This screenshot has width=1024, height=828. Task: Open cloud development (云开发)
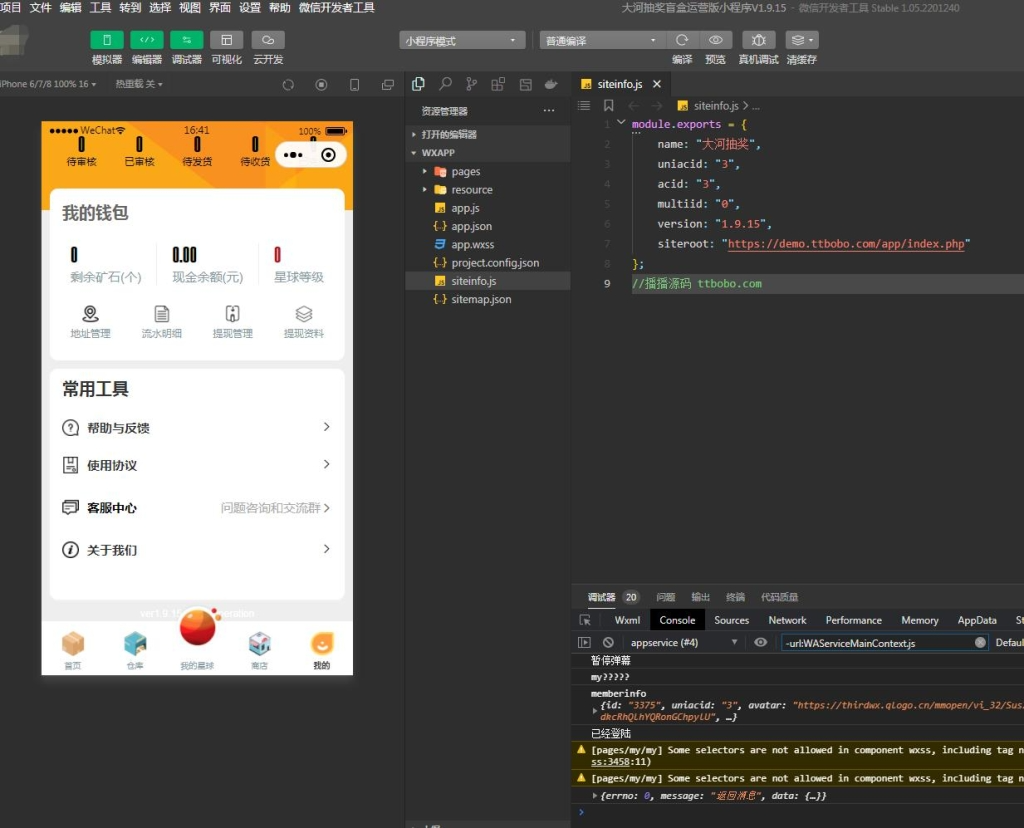[268, 40]
